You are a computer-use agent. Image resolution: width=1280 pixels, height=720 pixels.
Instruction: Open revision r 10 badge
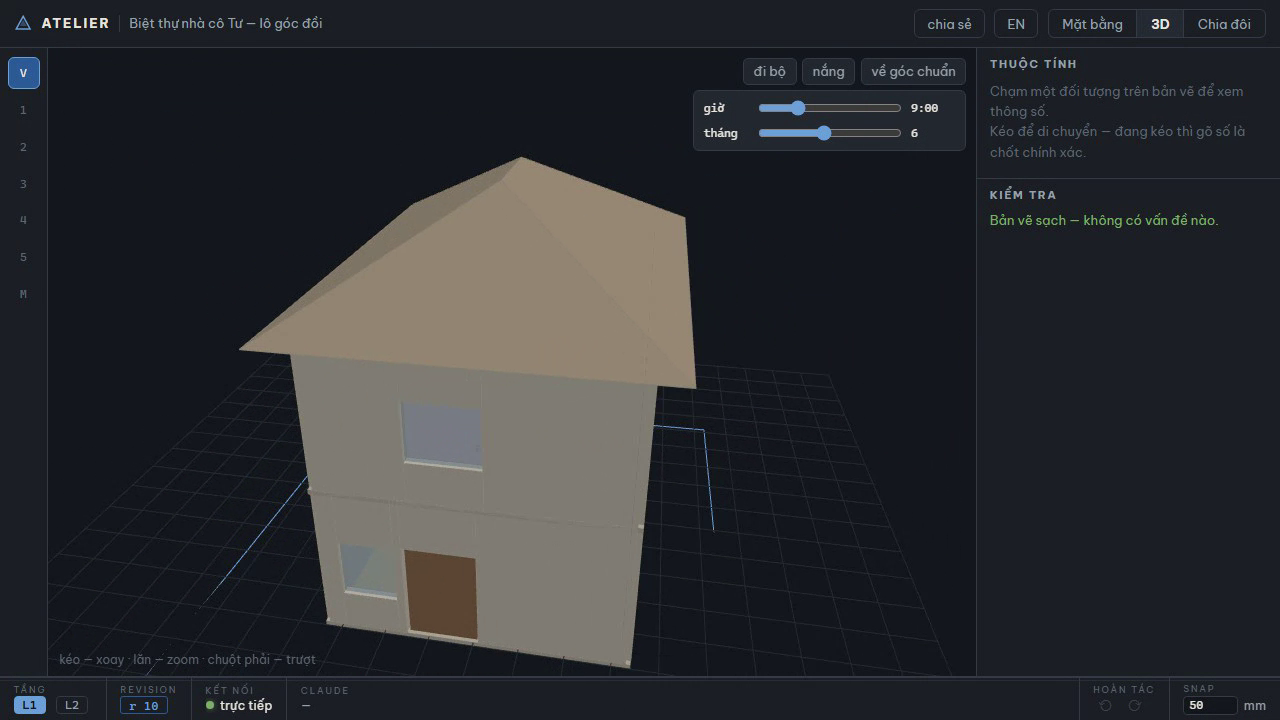144,706
